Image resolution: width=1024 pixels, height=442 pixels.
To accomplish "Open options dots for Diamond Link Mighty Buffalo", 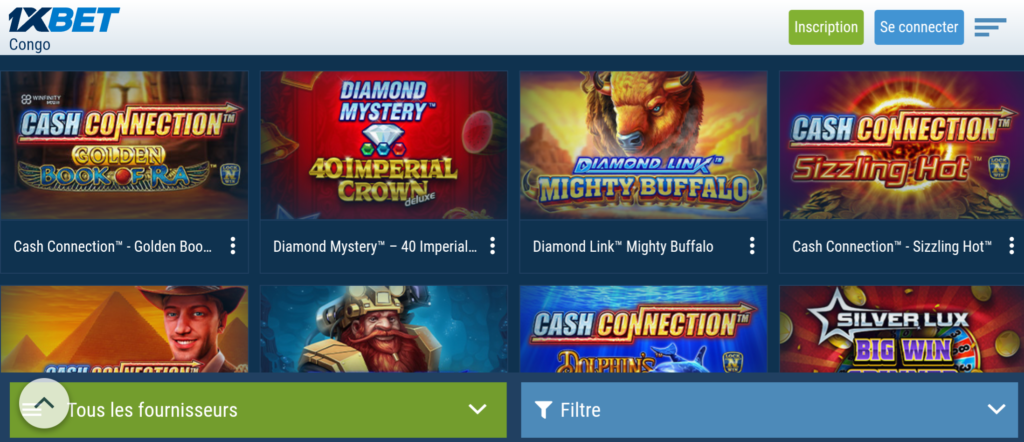I will coord(752,246).
